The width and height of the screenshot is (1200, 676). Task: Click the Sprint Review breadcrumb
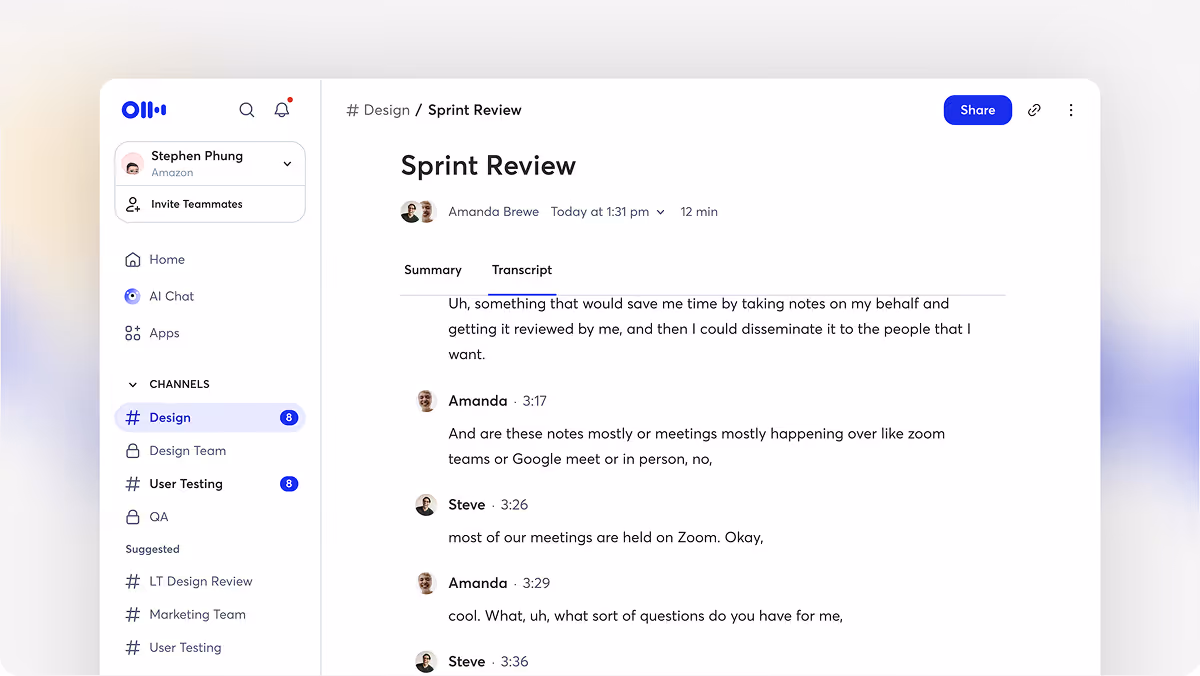point(475,110)
